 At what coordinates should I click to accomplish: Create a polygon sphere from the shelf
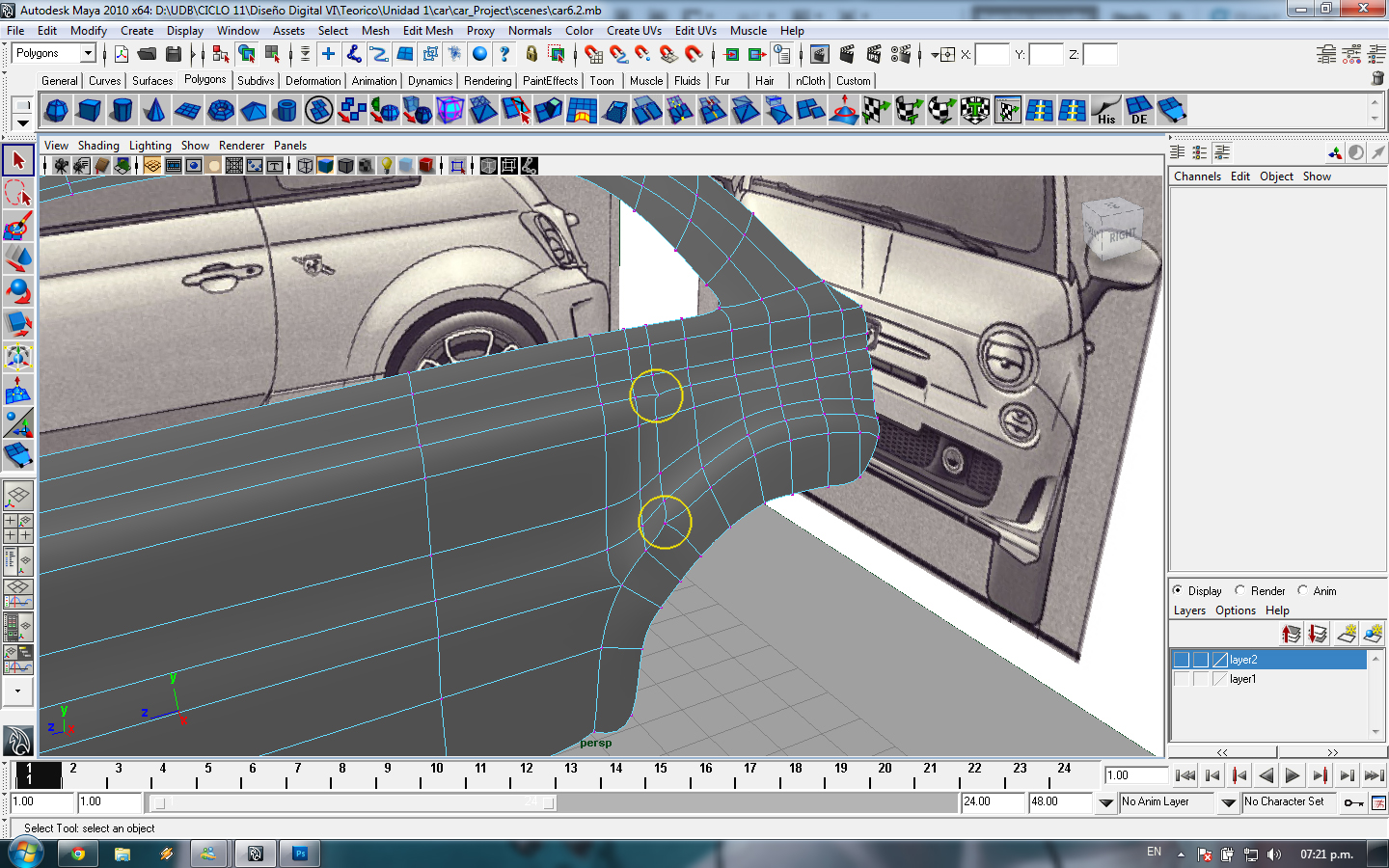(x=56, y=111)
